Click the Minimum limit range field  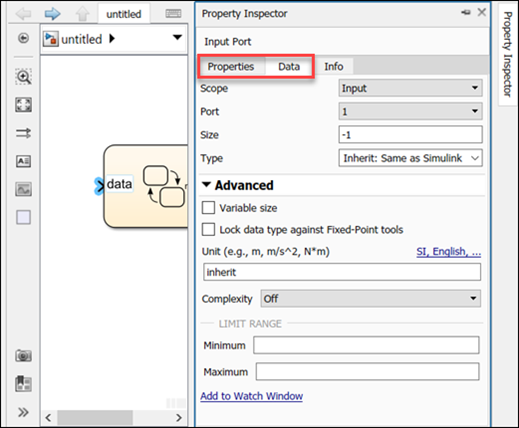366,345
